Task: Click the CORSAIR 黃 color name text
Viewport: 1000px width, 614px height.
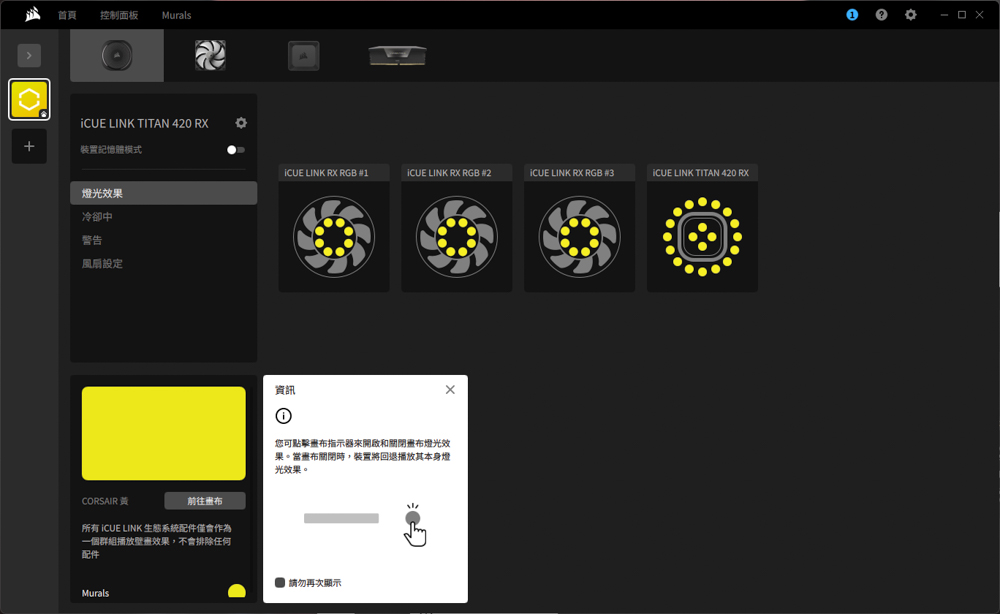Action: pos(105,501)
